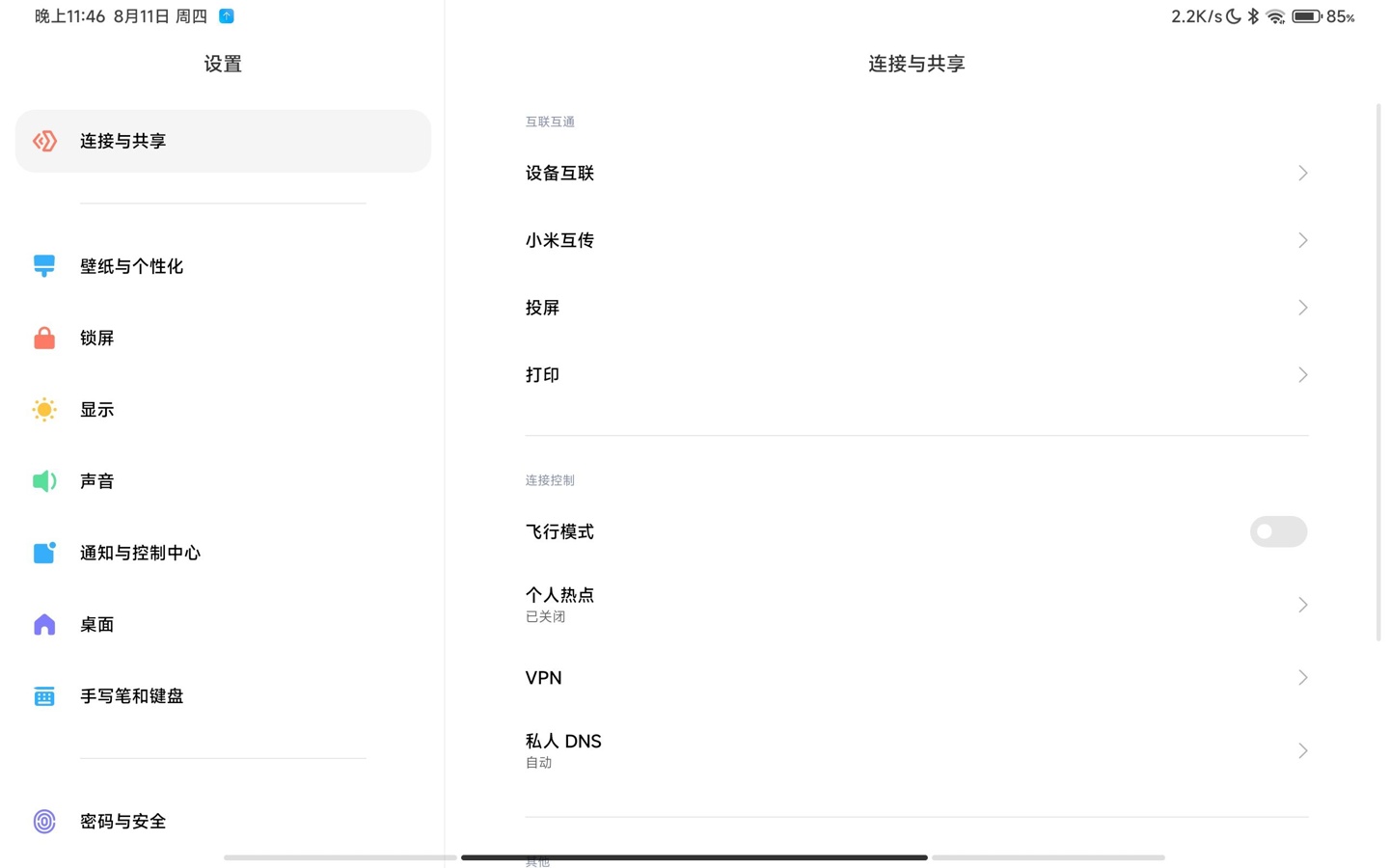Open 声音 settings via the green speaker icon
Image resolution: width=1389 pixels, height=868 pixels.
43,480
